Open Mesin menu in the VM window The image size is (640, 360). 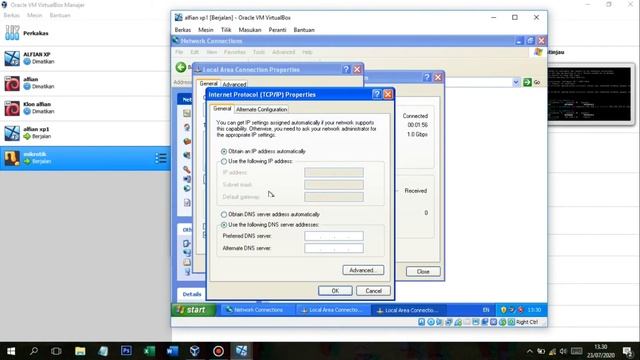click(x=206, y=30)
